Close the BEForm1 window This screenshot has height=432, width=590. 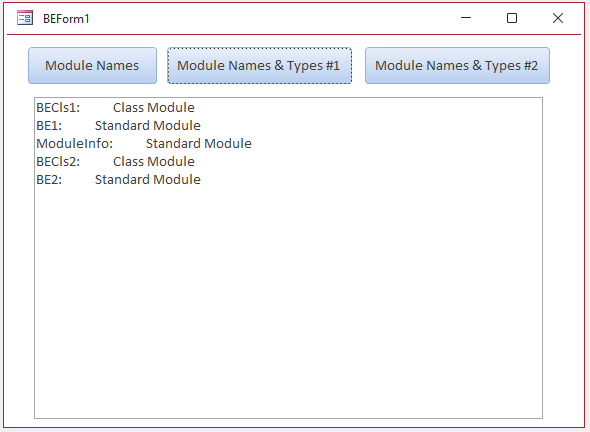click(x=558, y=18)
